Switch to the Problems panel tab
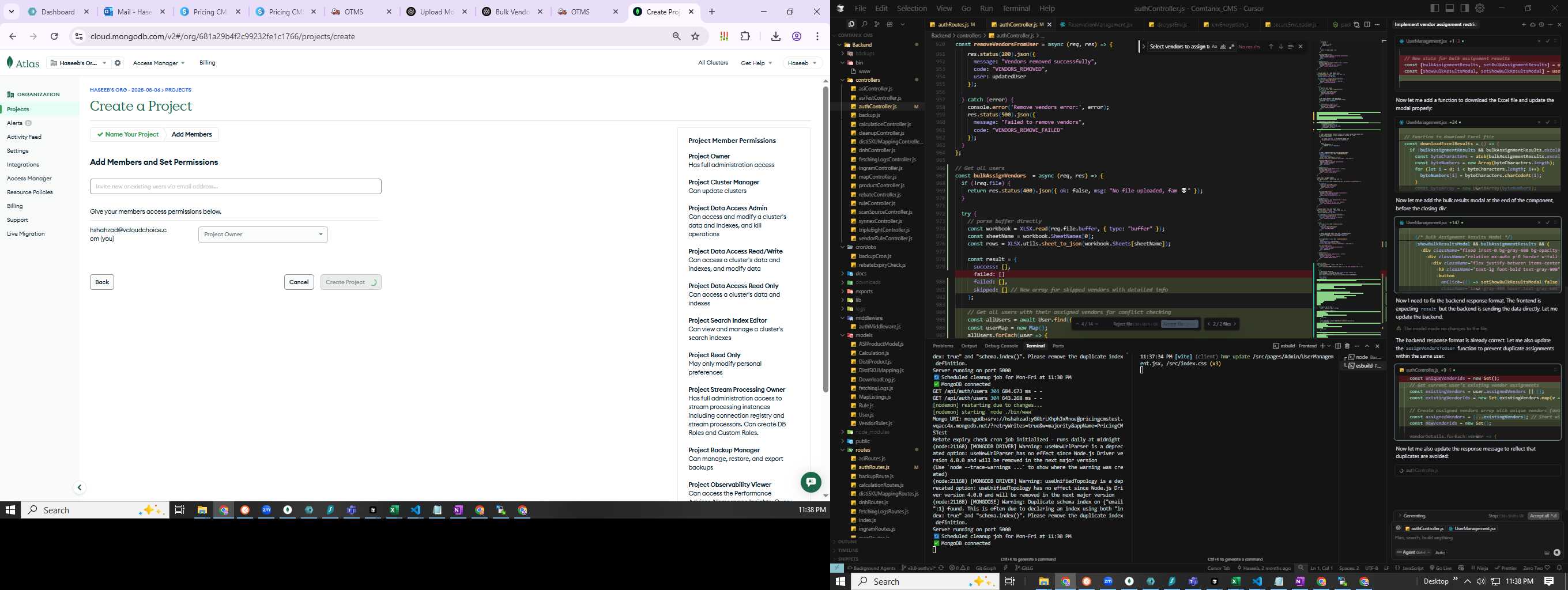 tap(943, 346)
